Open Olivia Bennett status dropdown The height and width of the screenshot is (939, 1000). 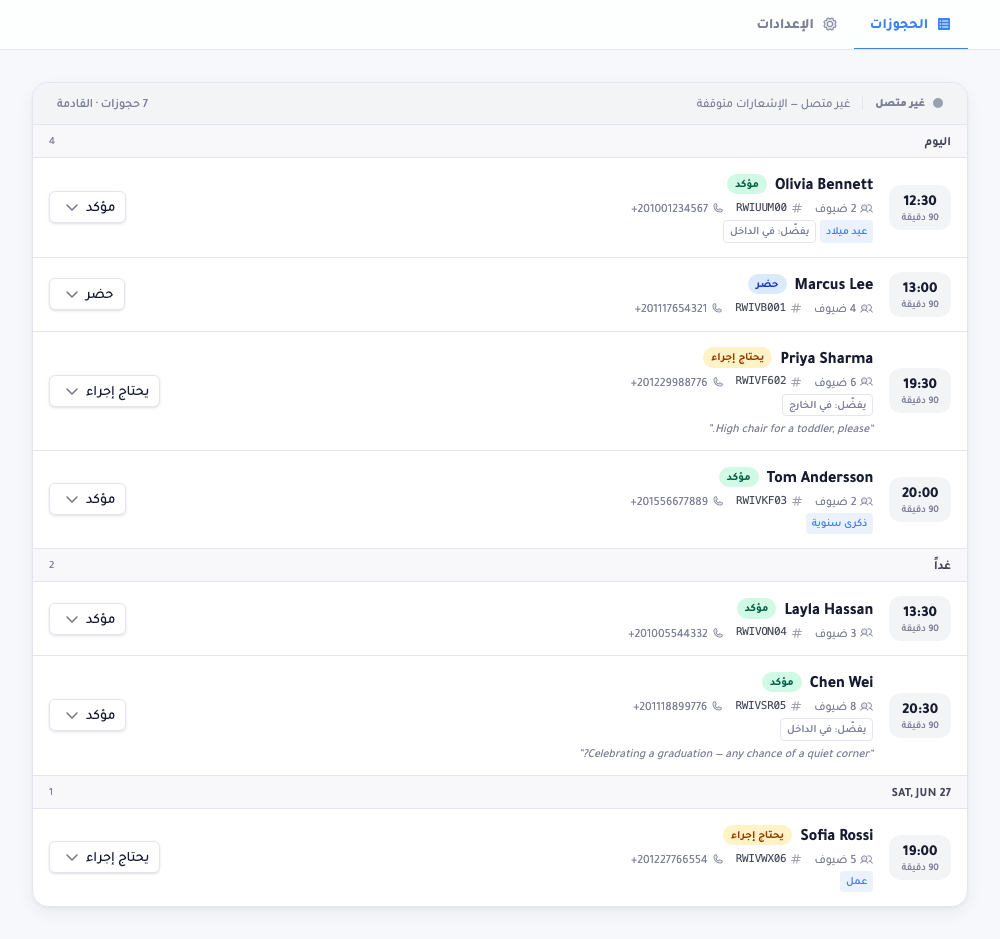click(x=87, y=207)
